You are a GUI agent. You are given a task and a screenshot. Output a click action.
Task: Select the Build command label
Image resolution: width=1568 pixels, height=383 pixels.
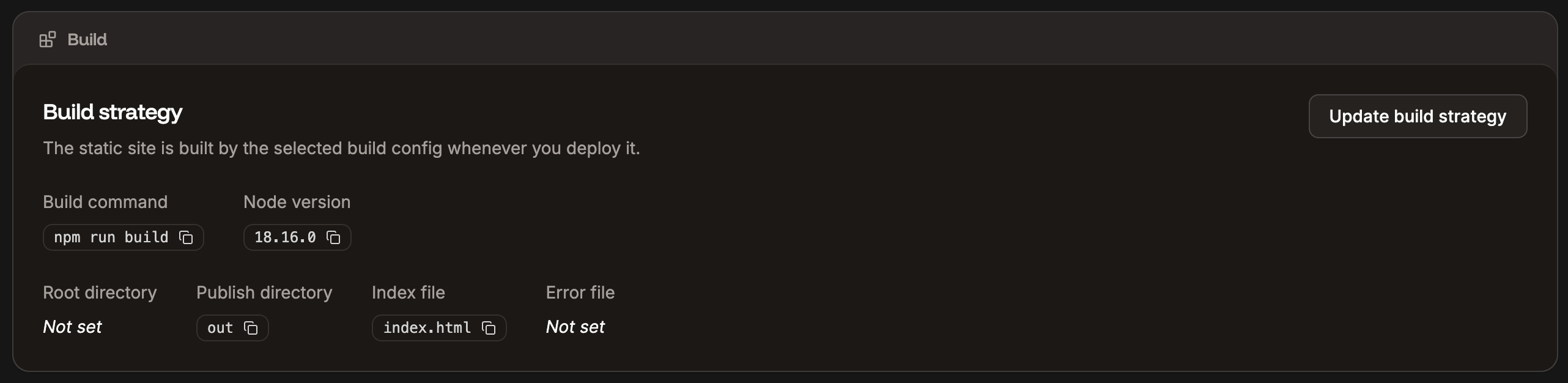[105, 202]
